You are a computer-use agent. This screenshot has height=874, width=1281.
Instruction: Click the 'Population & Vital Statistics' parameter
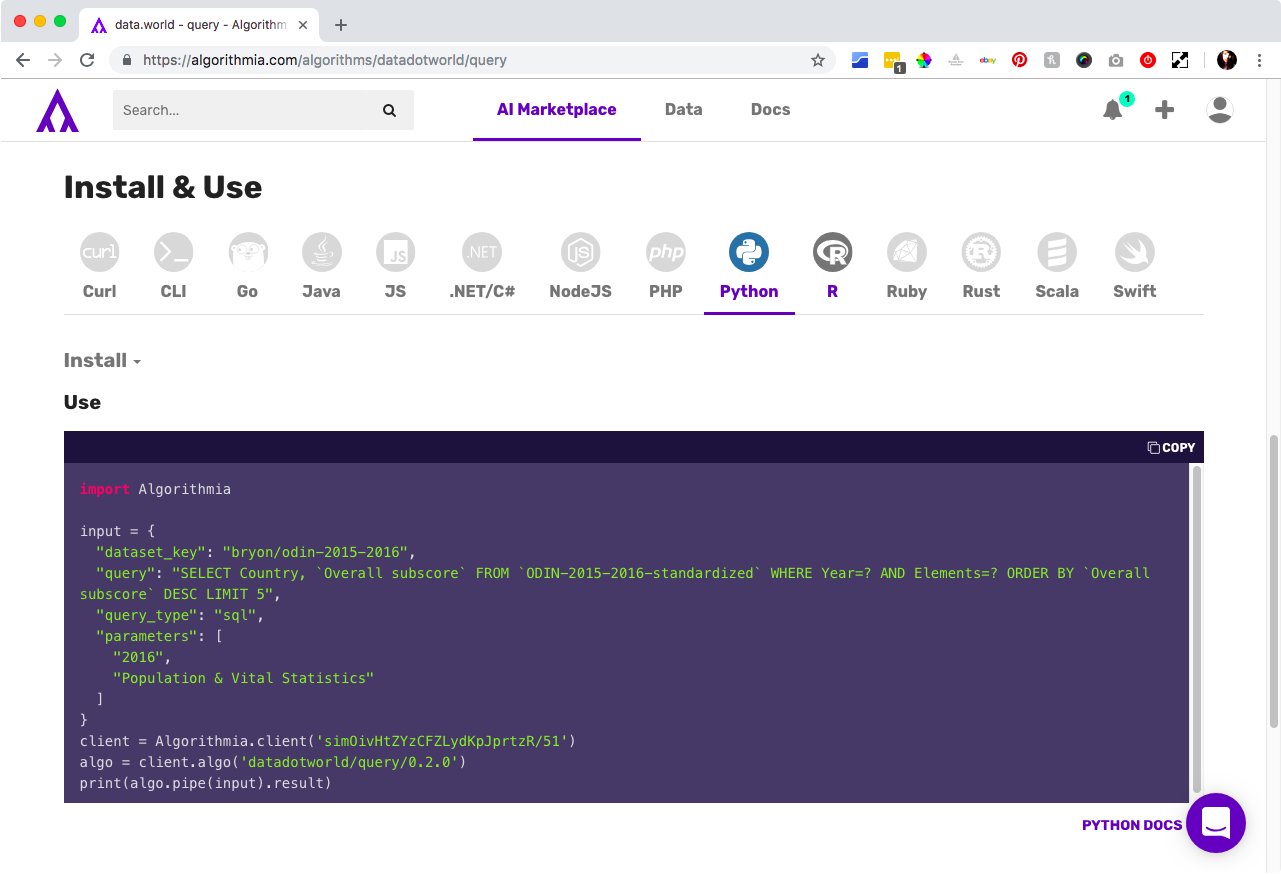pyautogui.click(x=243, y=678)
